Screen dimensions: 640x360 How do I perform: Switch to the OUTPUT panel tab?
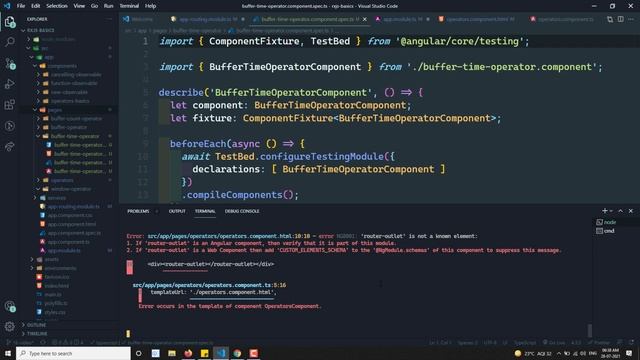coord(177,211)
